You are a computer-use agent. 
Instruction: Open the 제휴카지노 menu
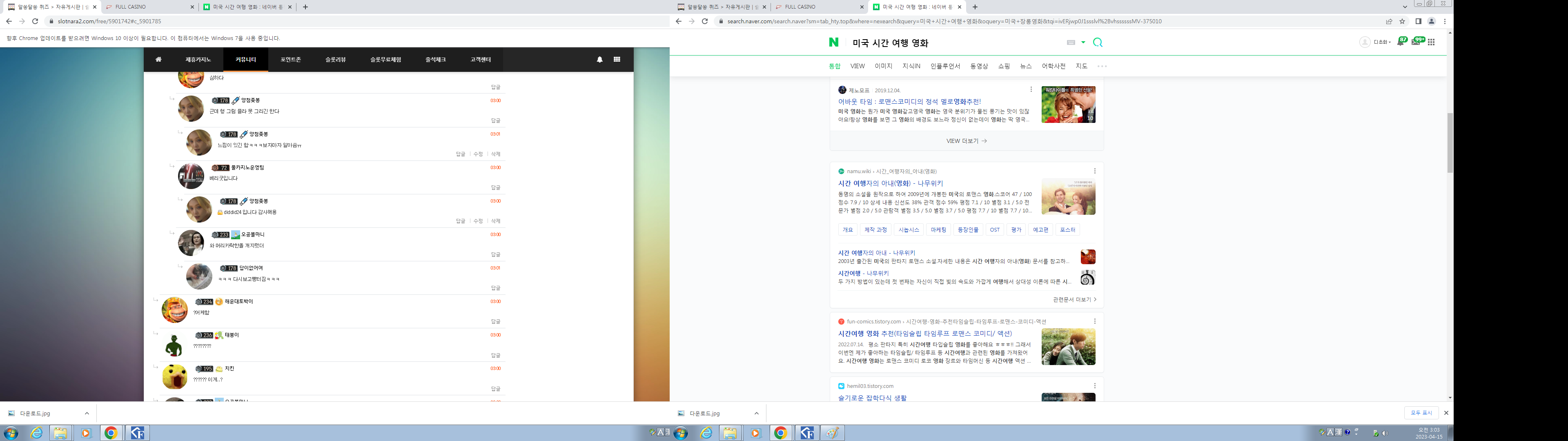pyautogui.click(x=198, y=60)
